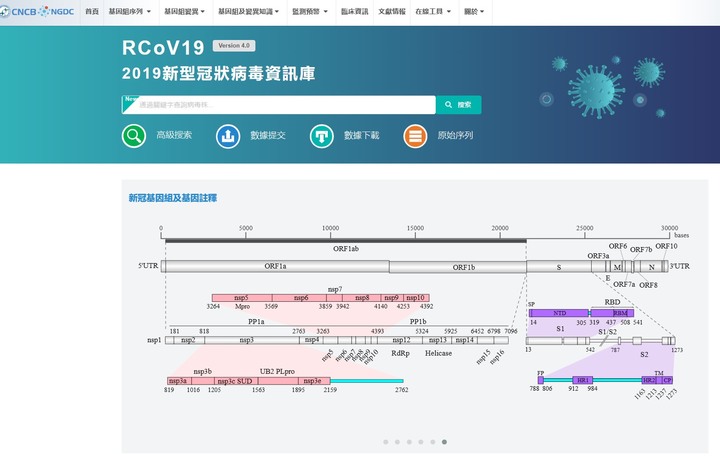720x460 pixels.
Task: Click the RdRp label
Action: click(400, 353)
